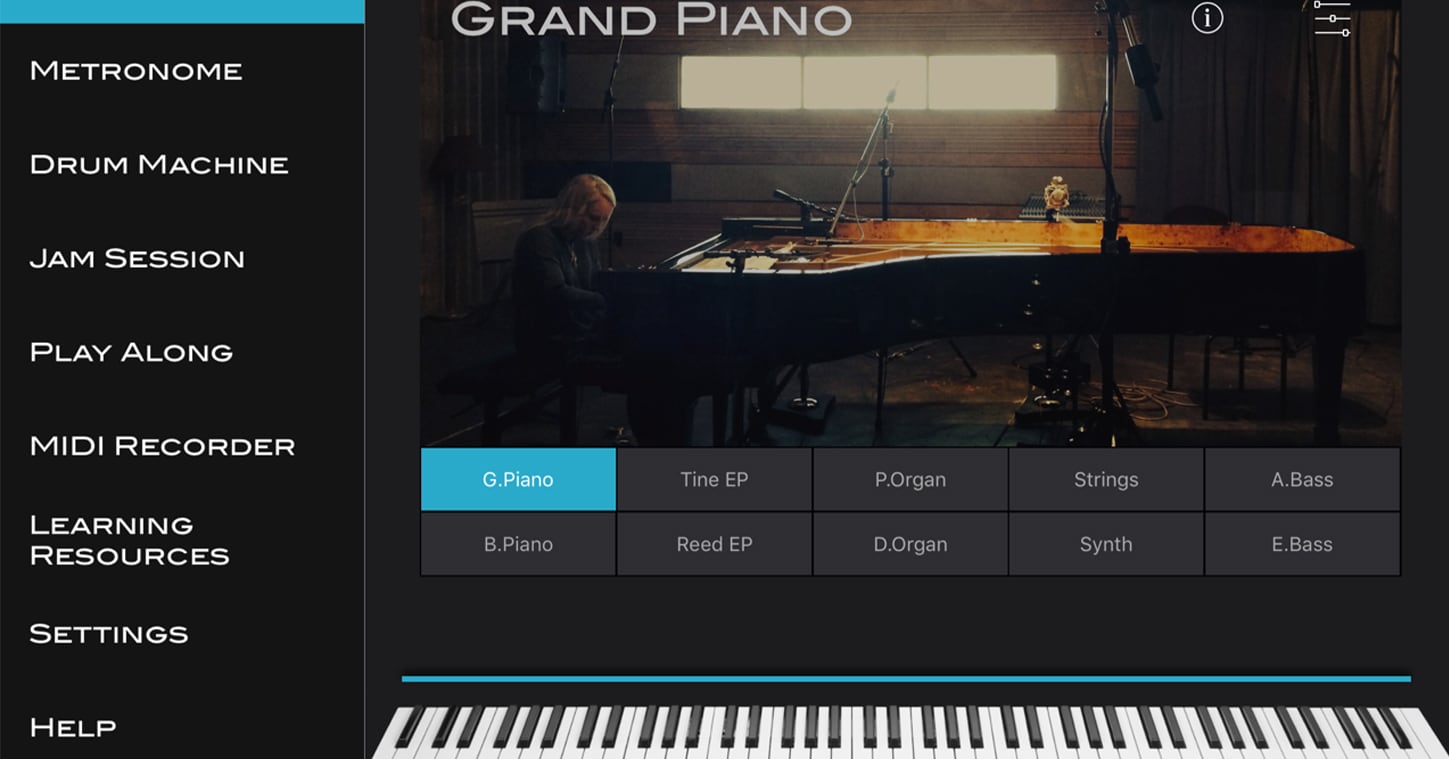Switch instrument to P.Organ
Viewport: 1449px width, 759px height.
tap(910, 479)
